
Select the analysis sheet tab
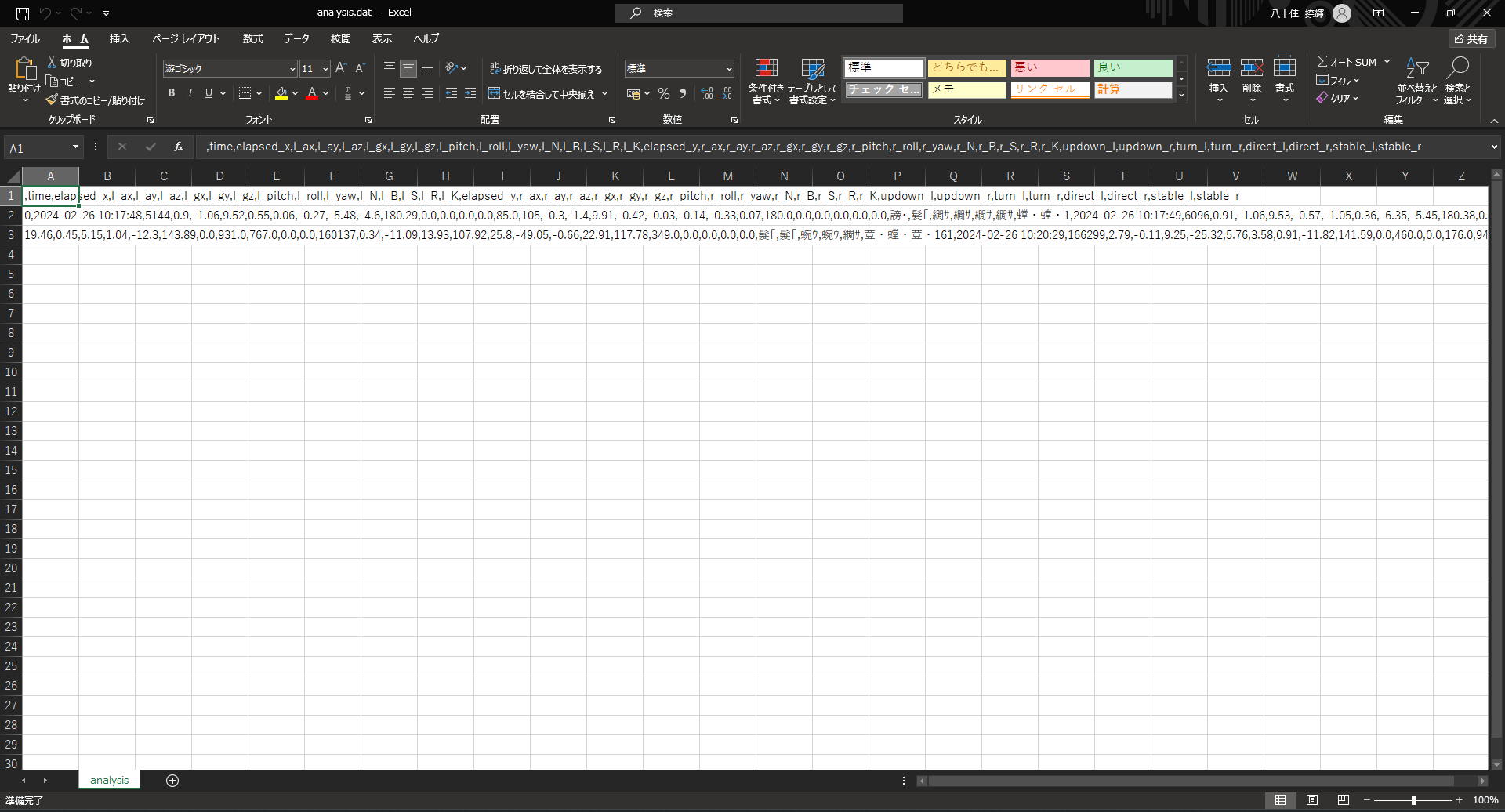(109, 779)
